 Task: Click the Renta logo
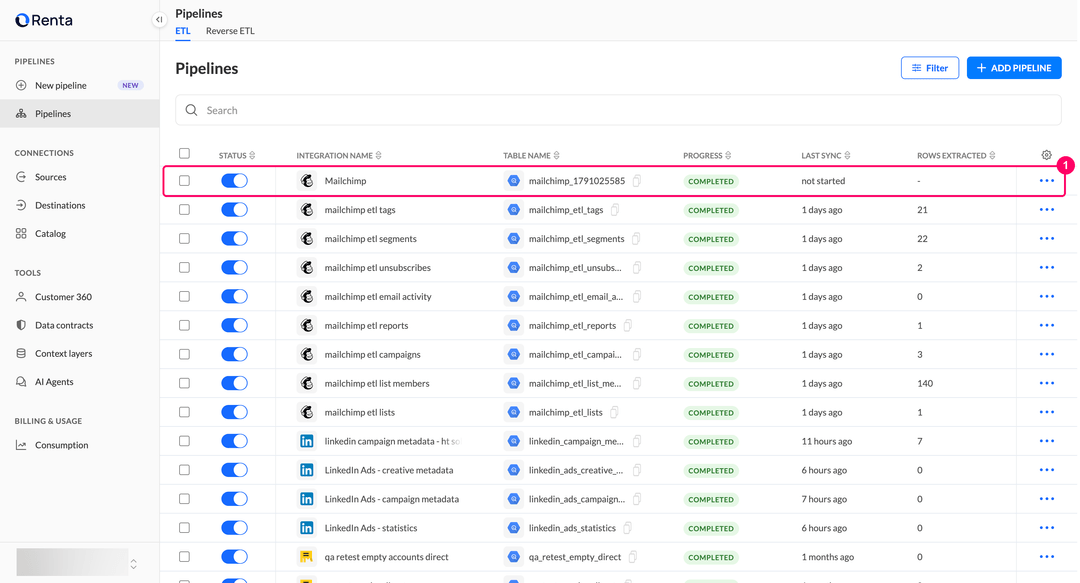point(44,20)
